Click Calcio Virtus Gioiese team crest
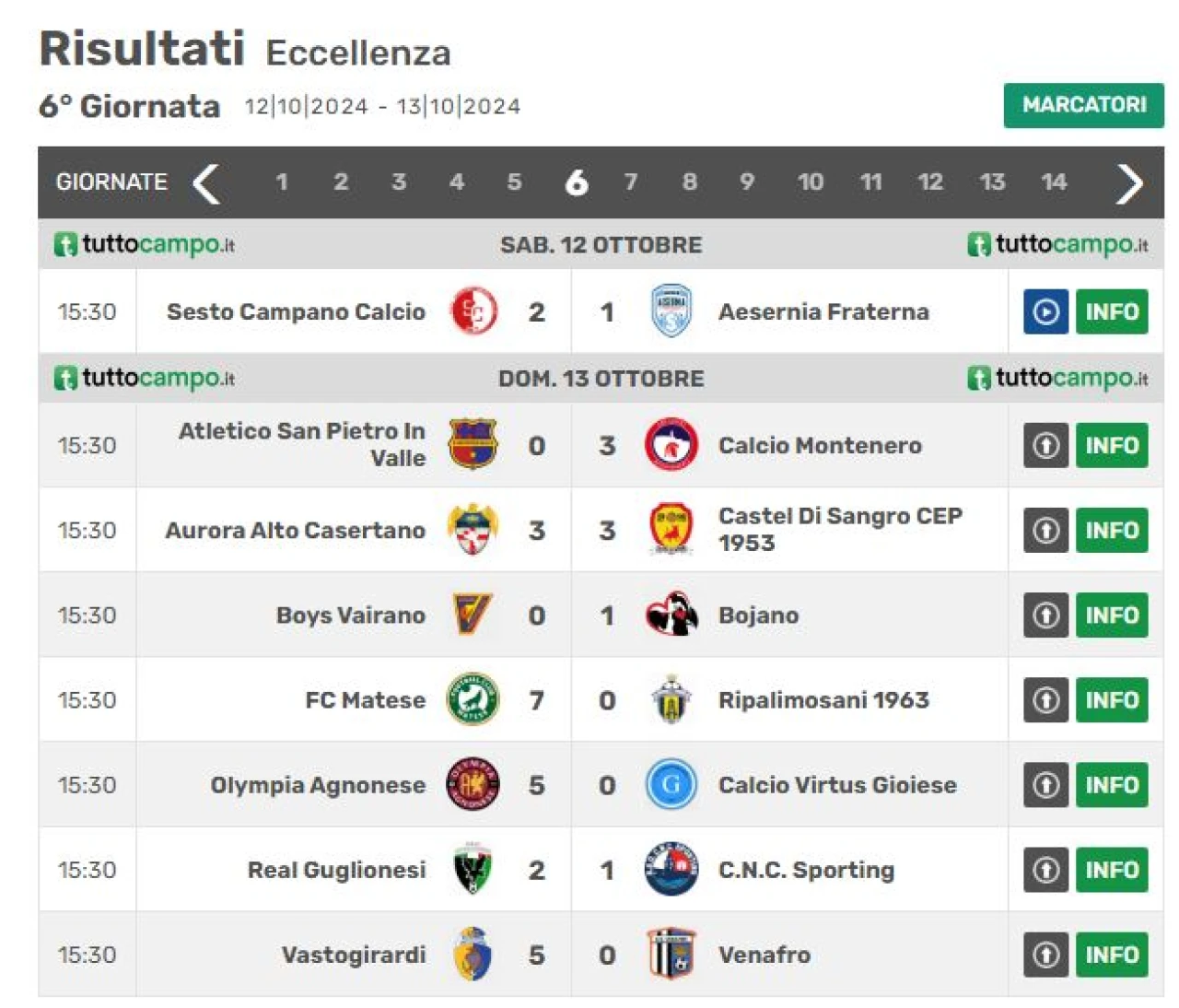The height and width of the screenshot is (1008, 1179). [671, 784]
